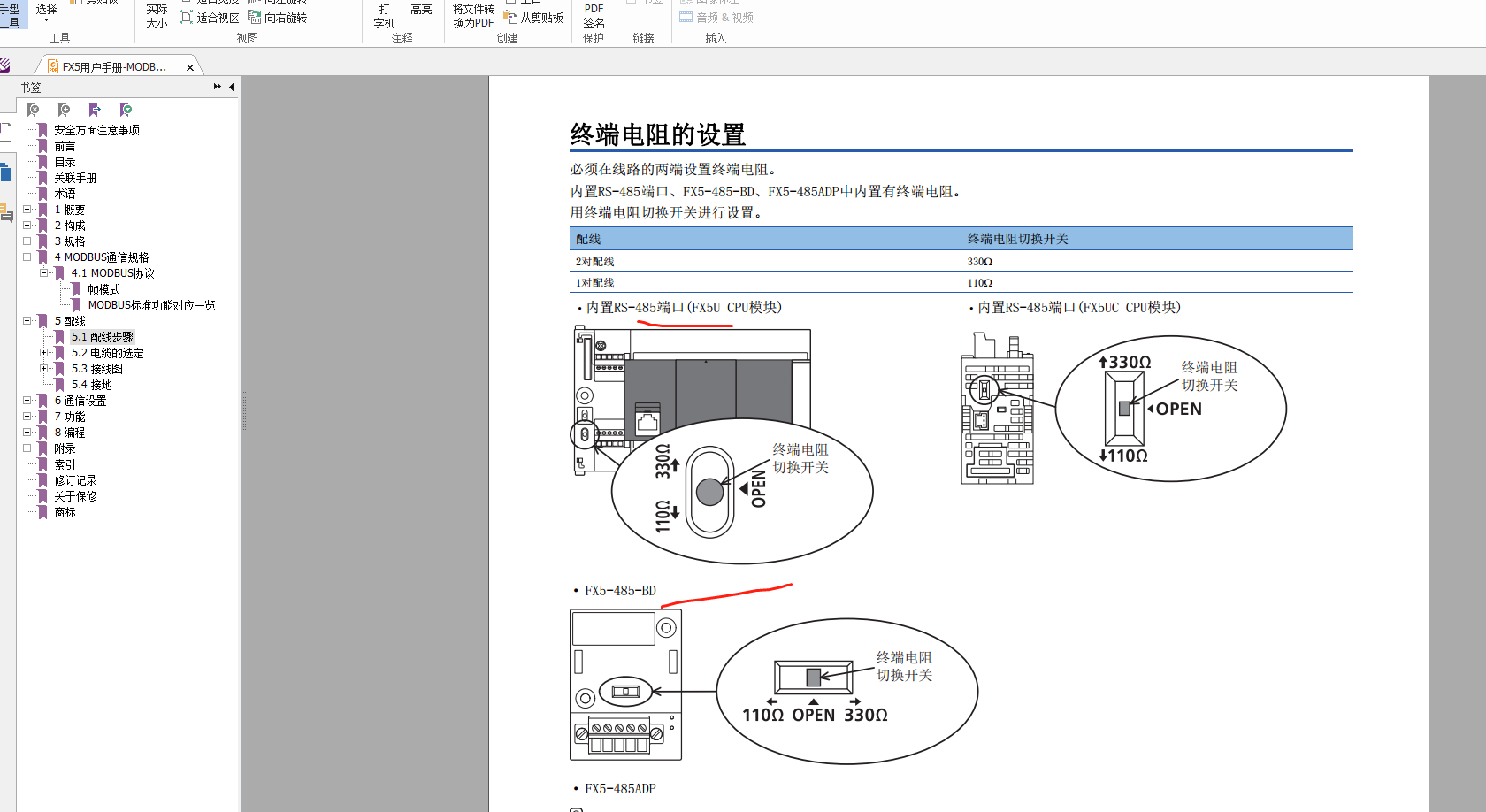Close the FX5用户手册 document tab
This screenshot has width=1486, height=812.
click(190, 67)
